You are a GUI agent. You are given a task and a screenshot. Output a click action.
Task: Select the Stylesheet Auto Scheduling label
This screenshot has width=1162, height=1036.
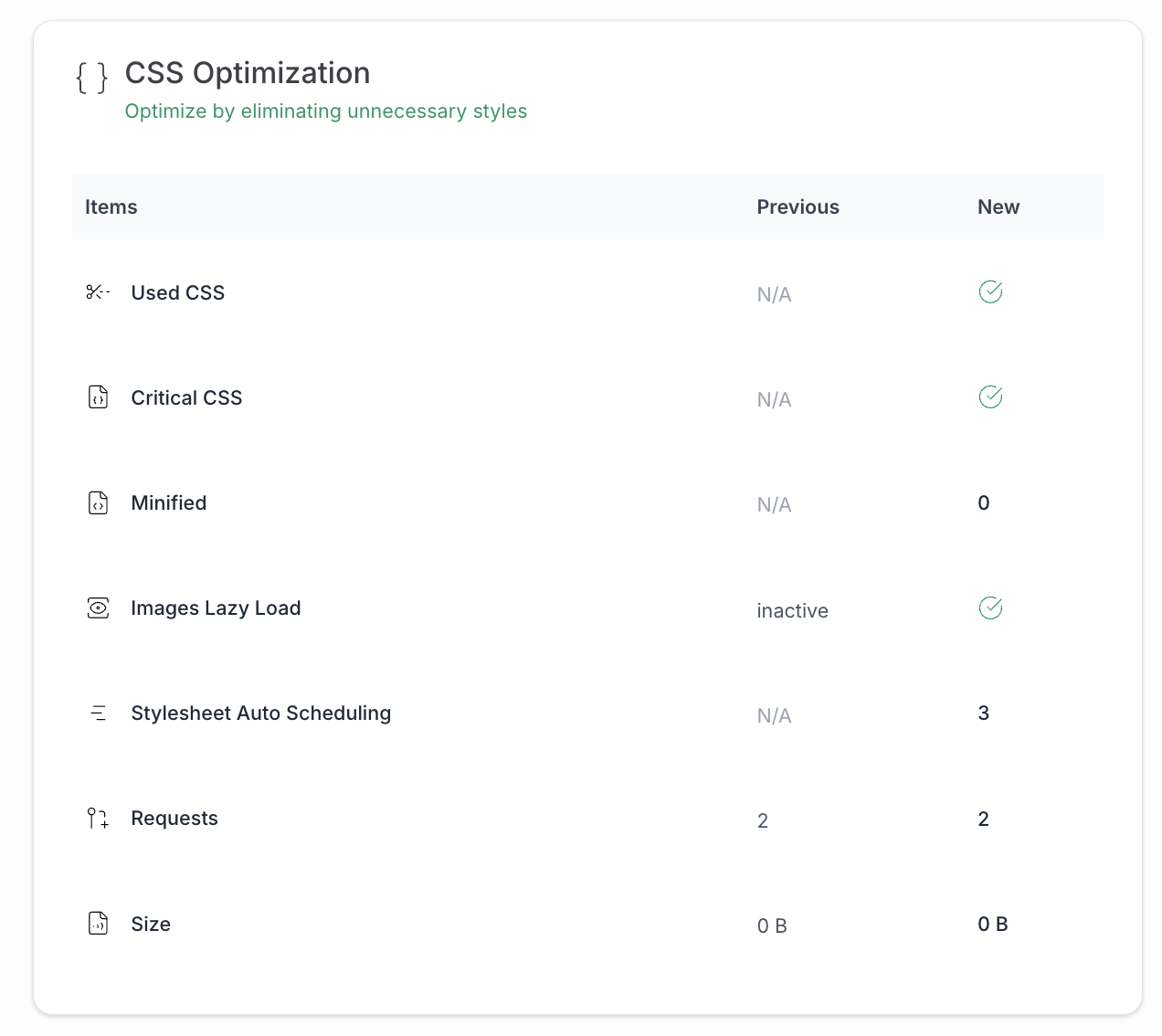tap(261, 713)
